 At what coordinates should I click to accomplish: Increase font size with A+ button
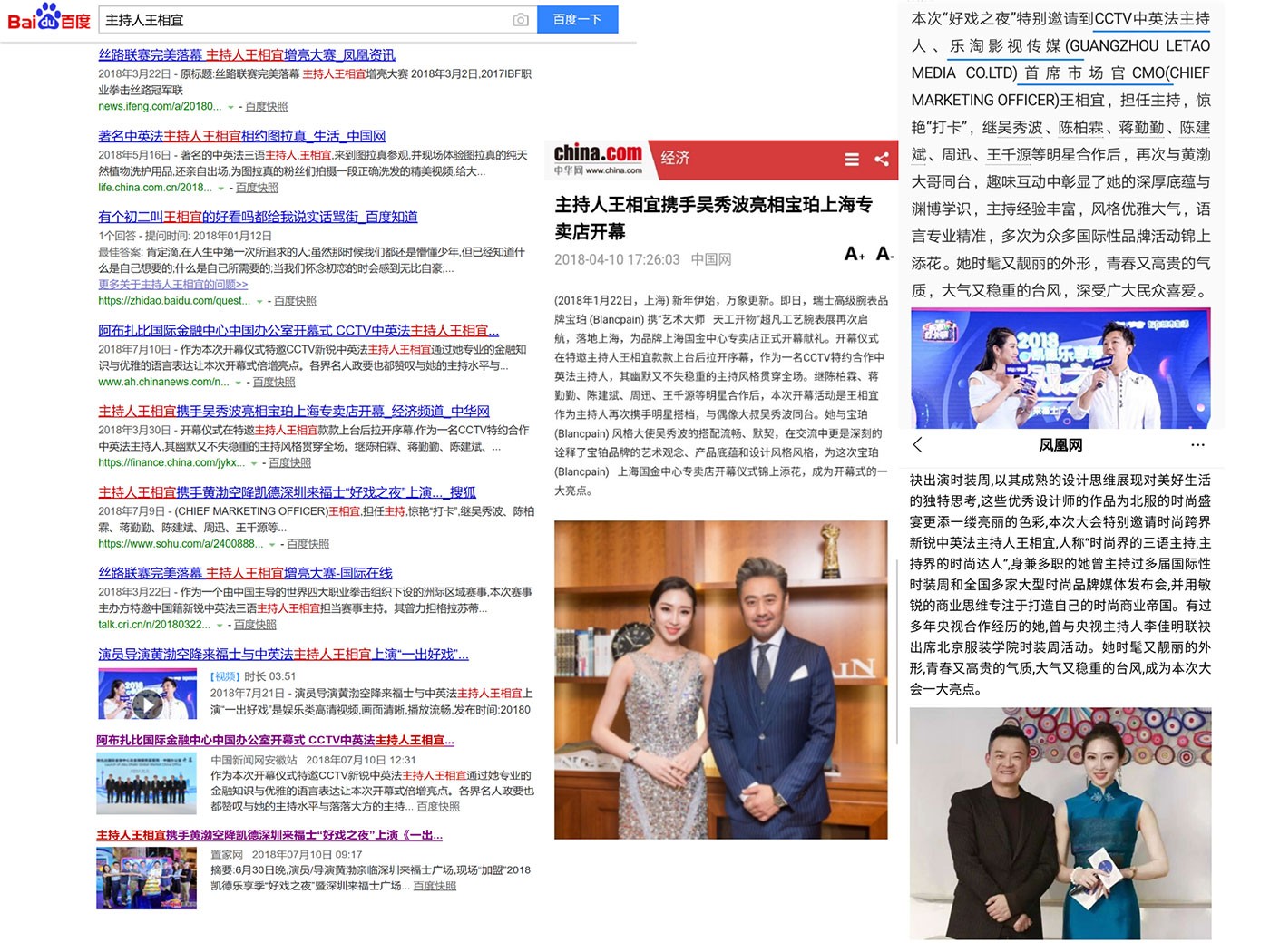click(855, 255)
